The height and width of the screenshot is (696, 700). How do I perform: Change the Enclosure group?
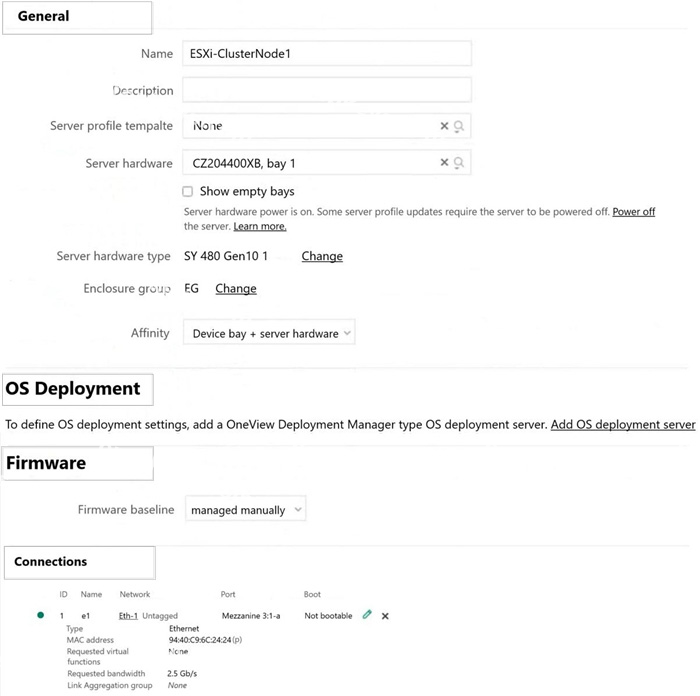coord(236,288)
